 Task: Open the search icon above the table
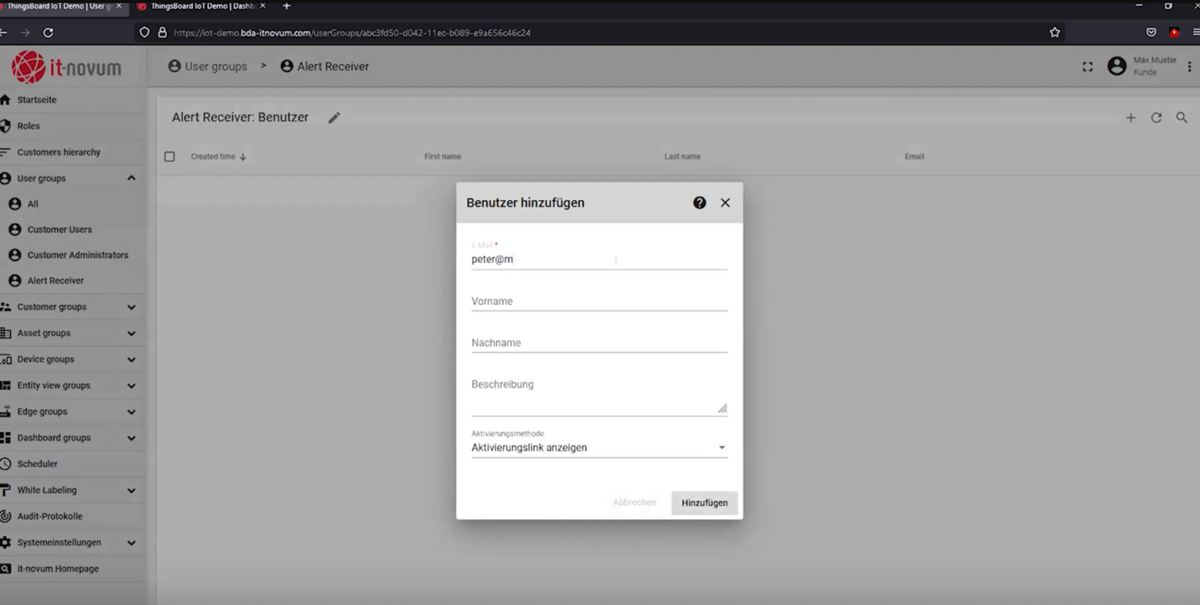(1182, 117)
